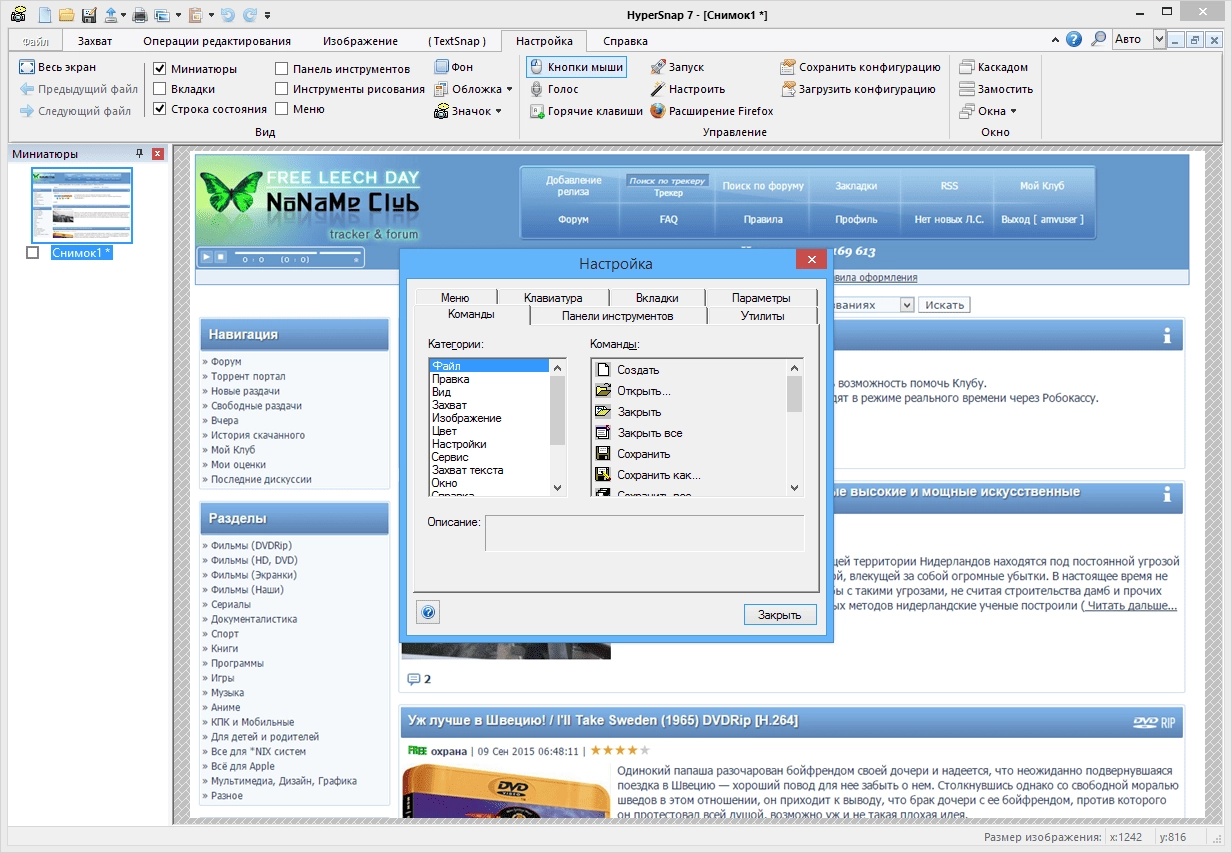
Task: Select the Снимок1 thumbnail preview
Action: point(82,205)
